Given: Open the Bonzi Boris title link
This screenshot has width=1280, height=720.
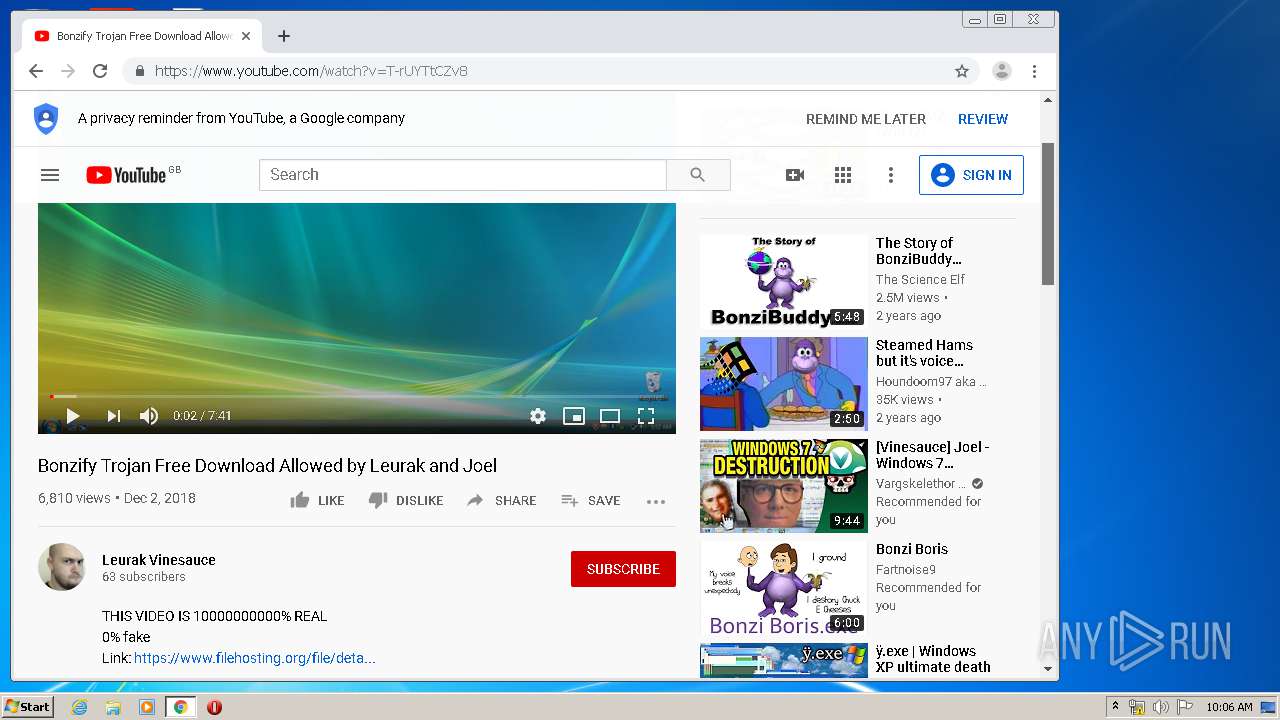Looking at the screenshot, I should click(x=912, y=549).
